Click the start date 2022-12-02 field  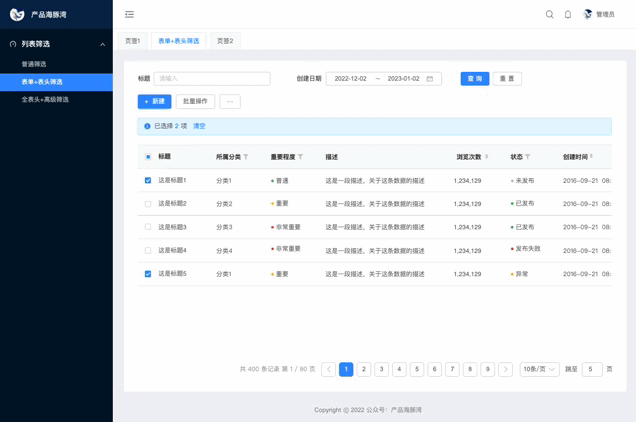pyautogui.click(x=350, y=79)
